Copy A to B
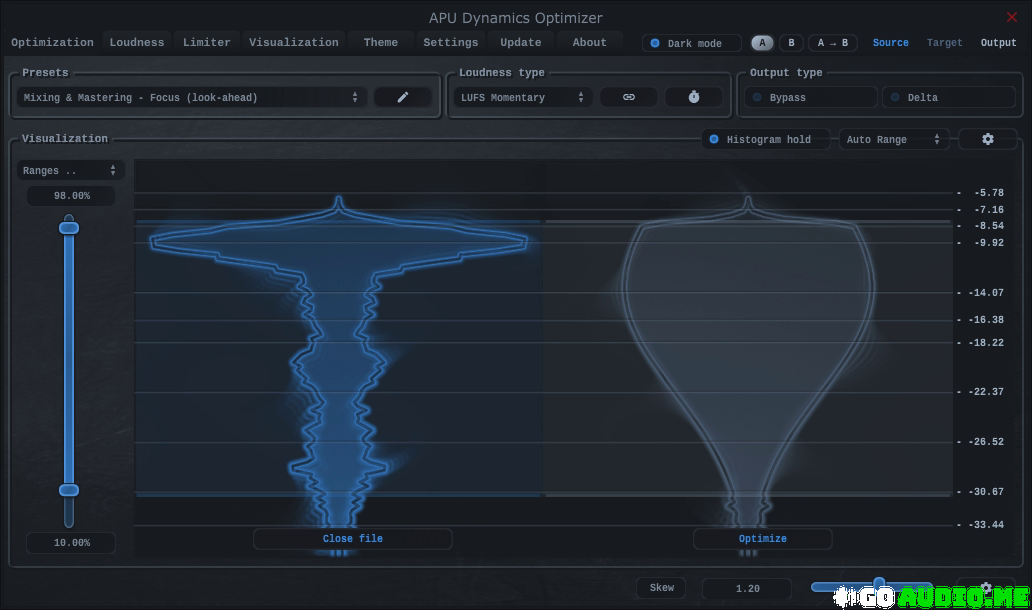 pos(833,43)
